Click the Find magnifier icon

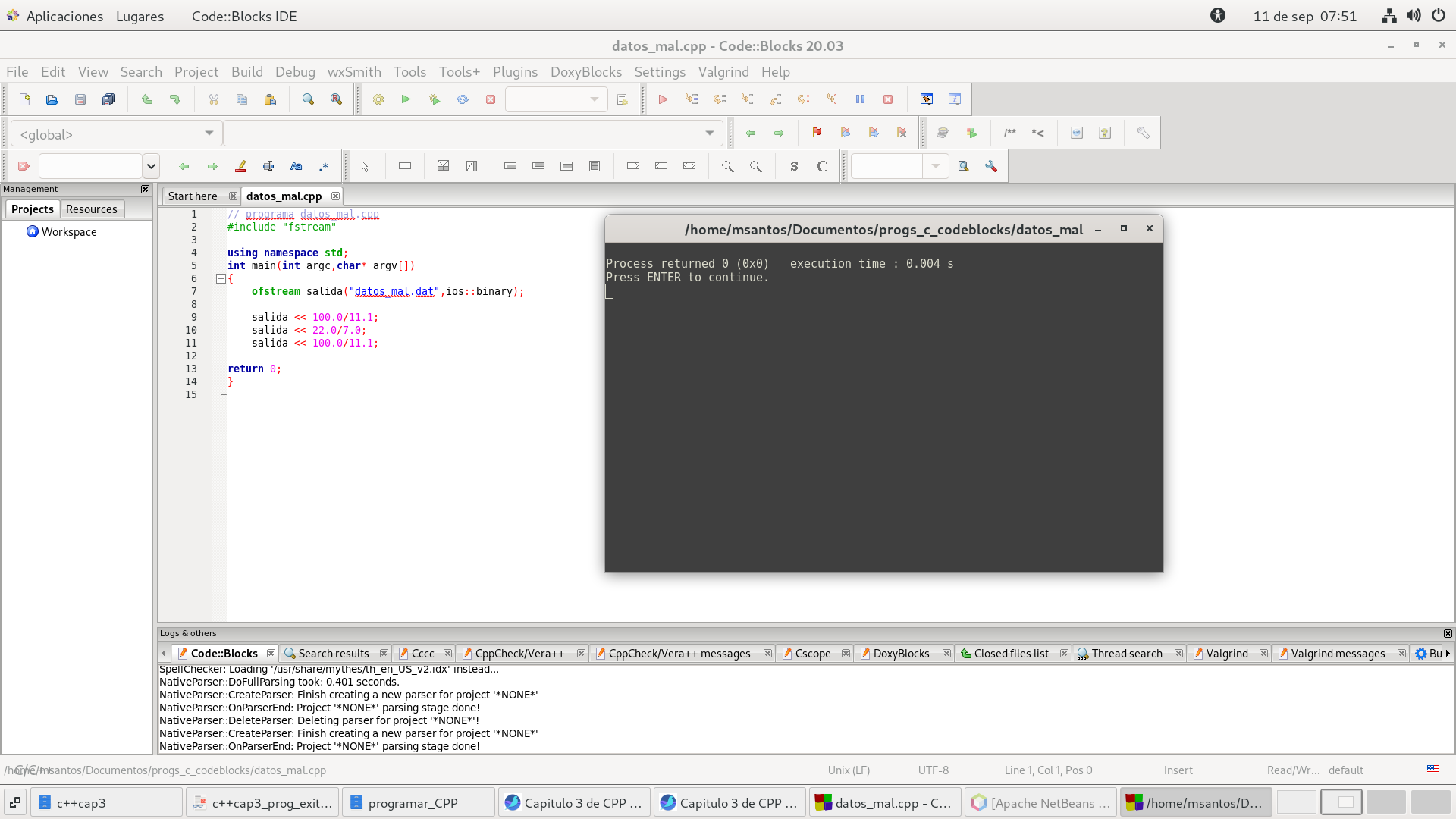pos(308,99)
